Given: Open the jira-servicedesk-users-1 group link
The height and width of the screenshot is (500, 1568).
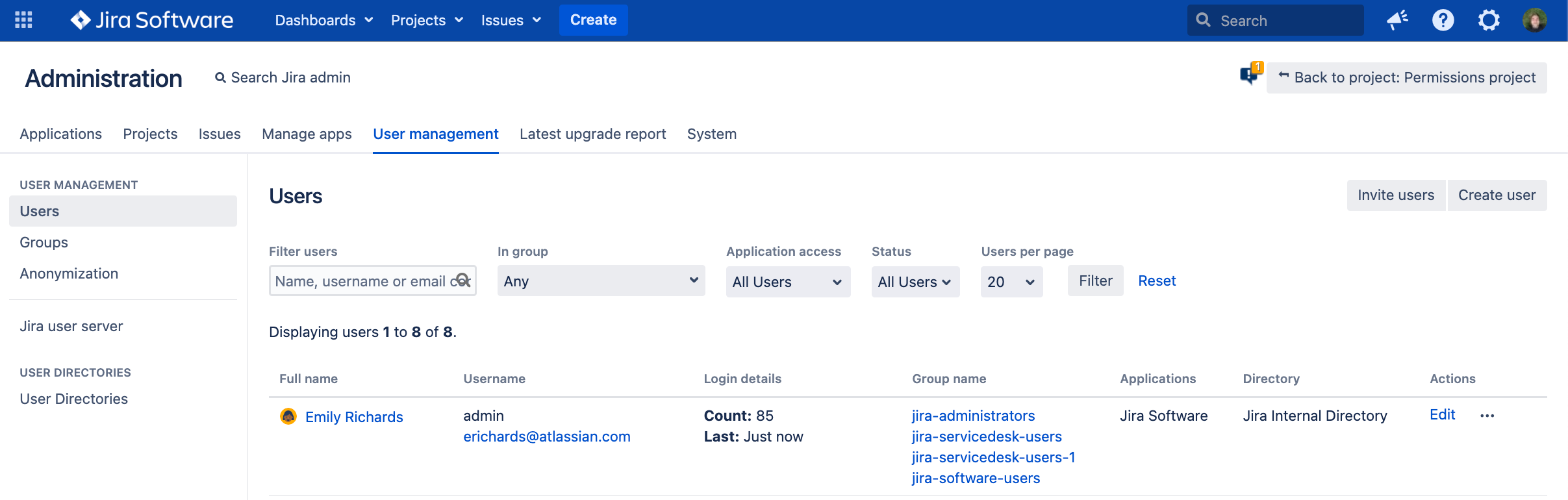Looking at the screenshot, I should coord(993,457).
